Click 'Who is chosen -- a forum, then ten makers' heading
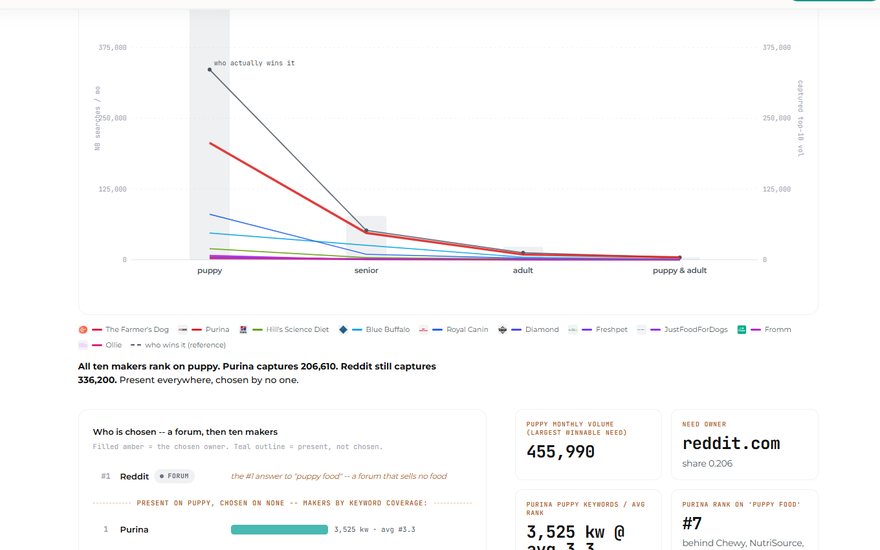Viewport: 880px width, 550px height. [185, 432]
